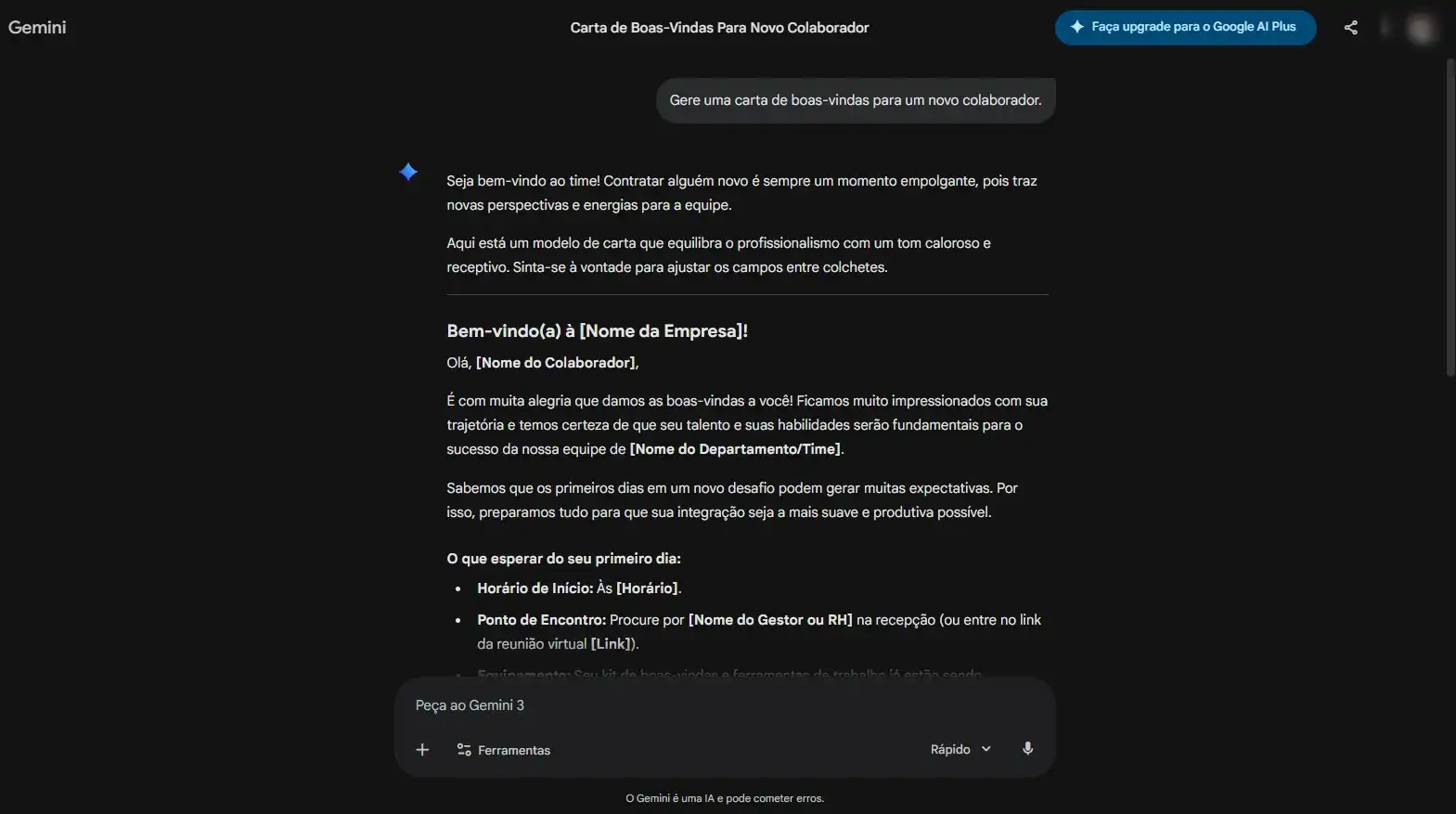Click the microphone voice input icon

pos(1027,749)
